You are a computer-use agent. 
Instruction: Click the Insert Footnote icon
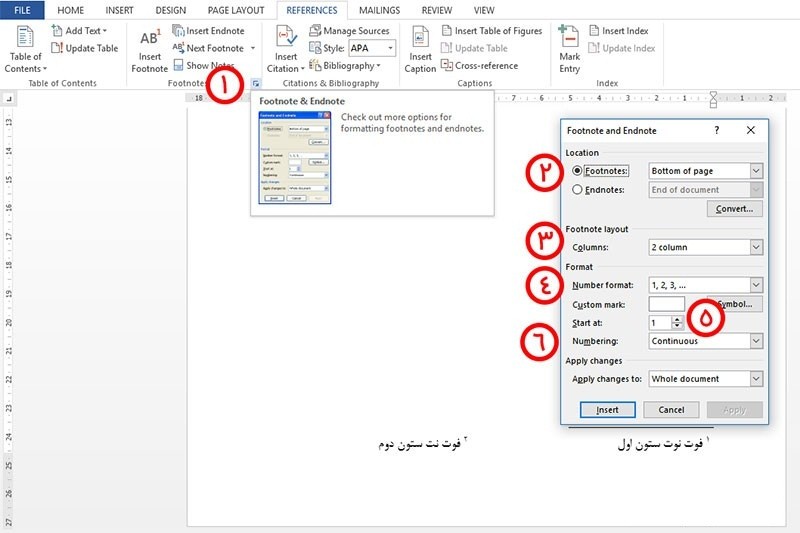point(150,40)
